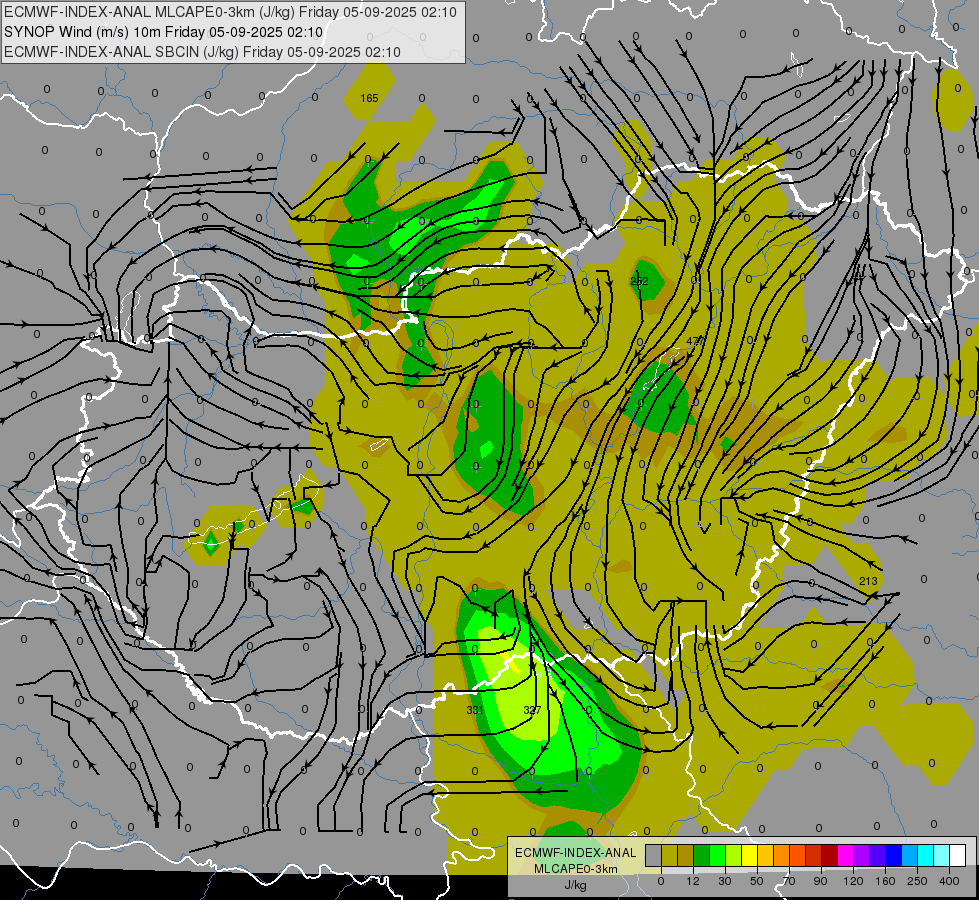Click the olive-yellow swatch above the 0 tick
This screenshot has width=979, height=900.
pyautogui.click(x=669, y=855)
